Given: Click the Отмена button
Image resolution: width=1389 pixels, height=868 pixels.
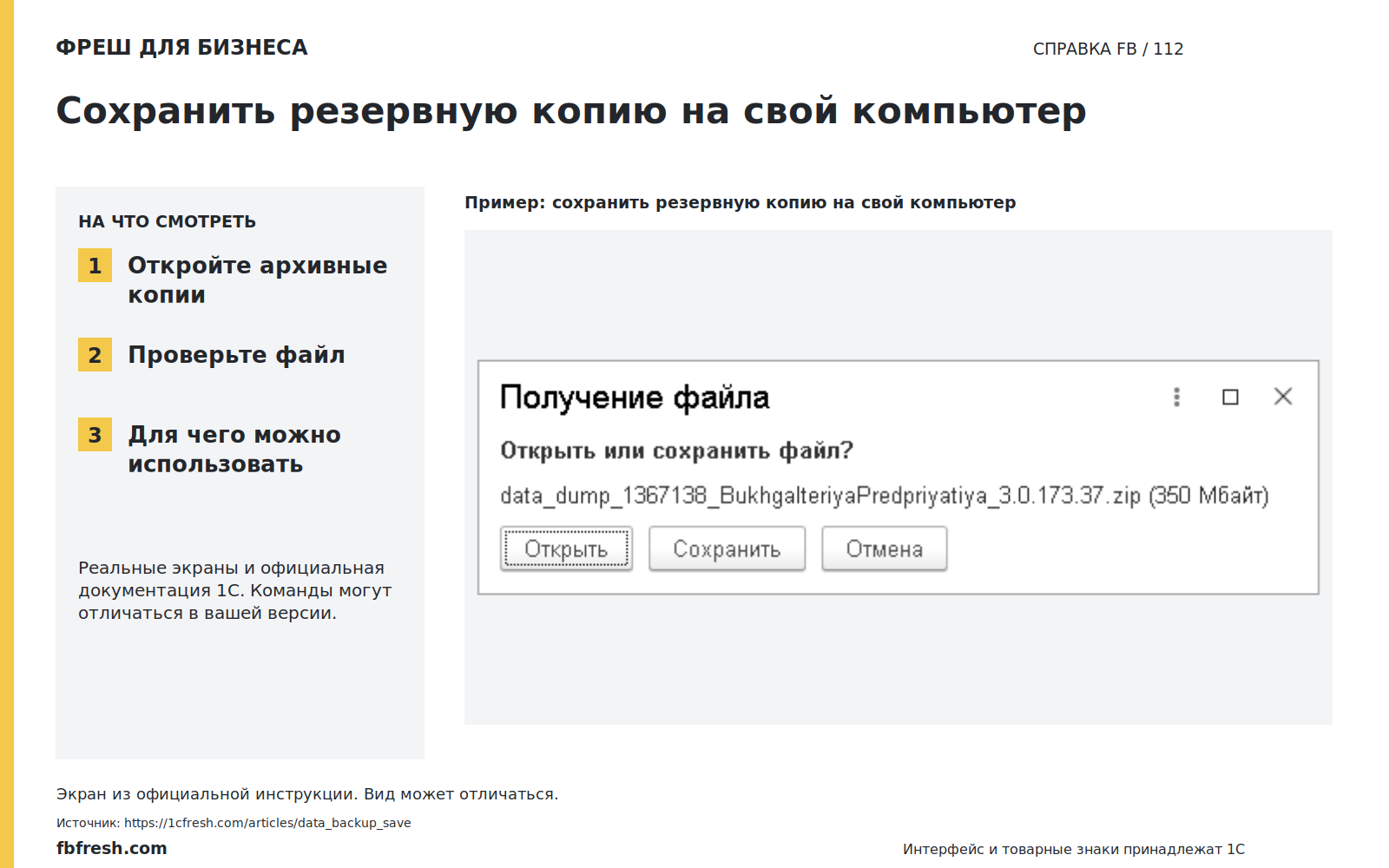Looking at the screenshot, I should click(x=885, y=549).
